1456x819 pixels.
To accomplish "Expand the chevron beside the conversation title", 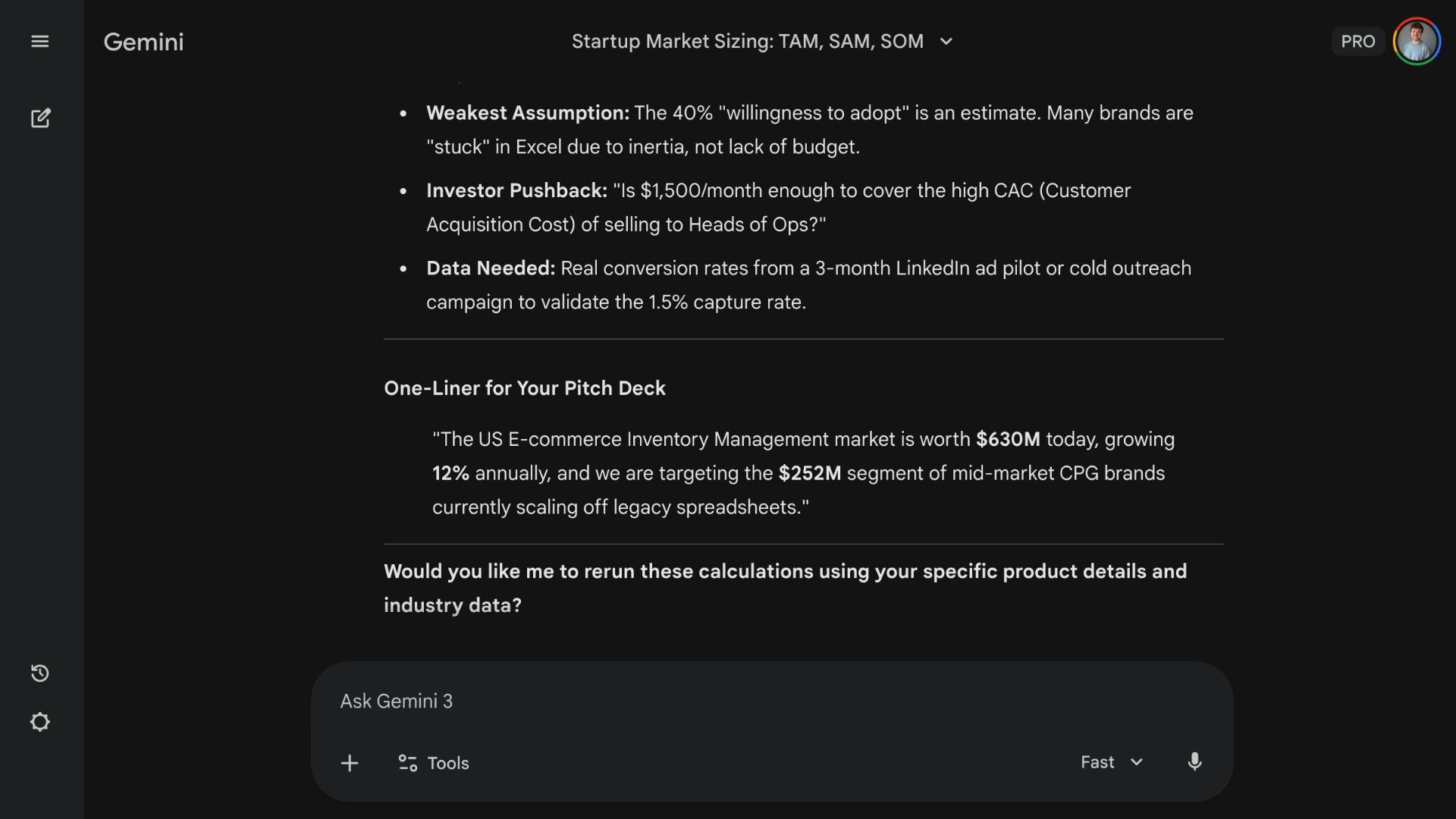I will pyautogui.click(x=946, y=42).
